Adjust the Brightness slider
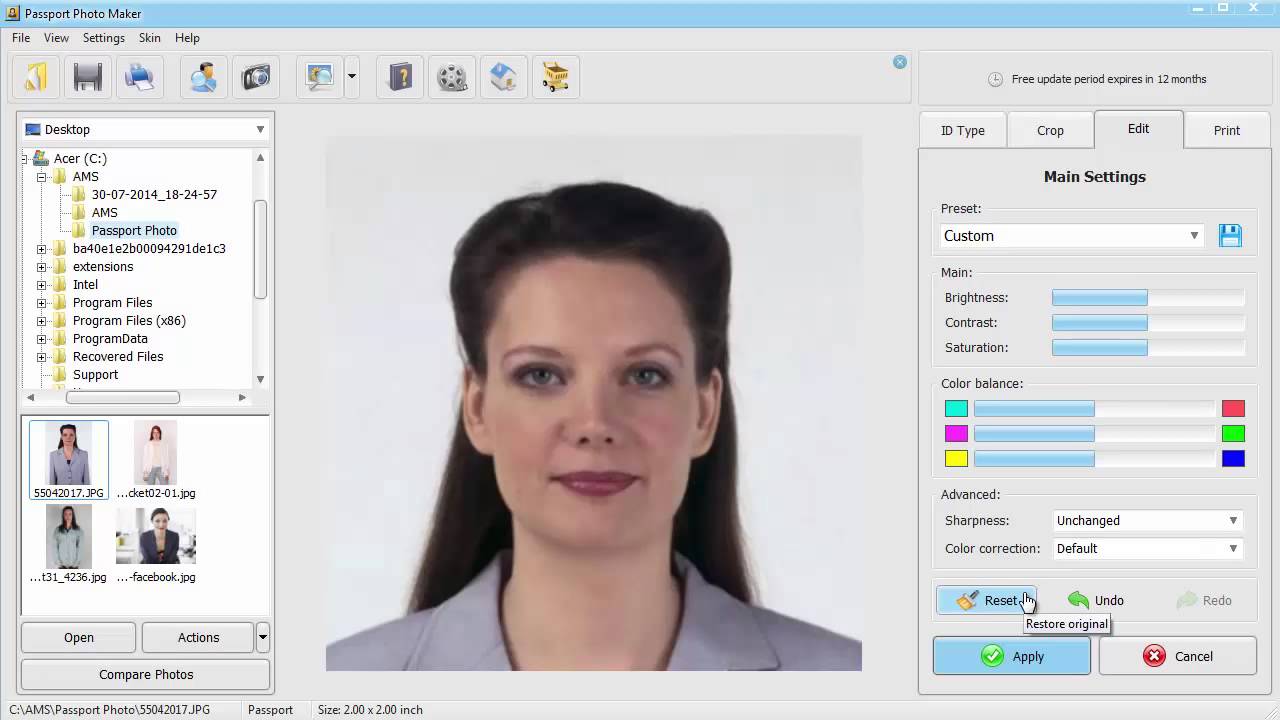 1148,298
